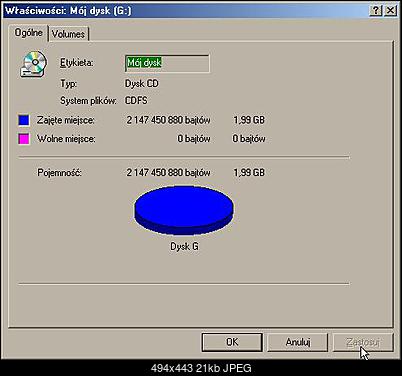Close the Właściwości dialog window
The image size is (402, 376).
pos(390,11)
